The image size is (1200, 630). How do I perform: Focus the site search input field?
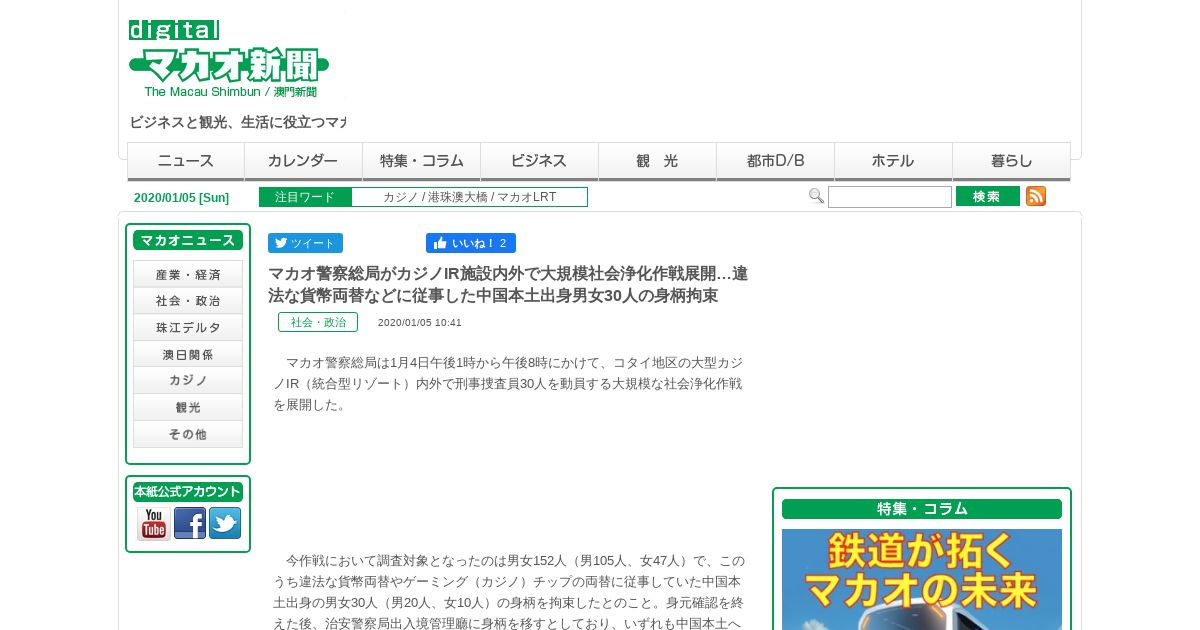click(x=890, y=197)
